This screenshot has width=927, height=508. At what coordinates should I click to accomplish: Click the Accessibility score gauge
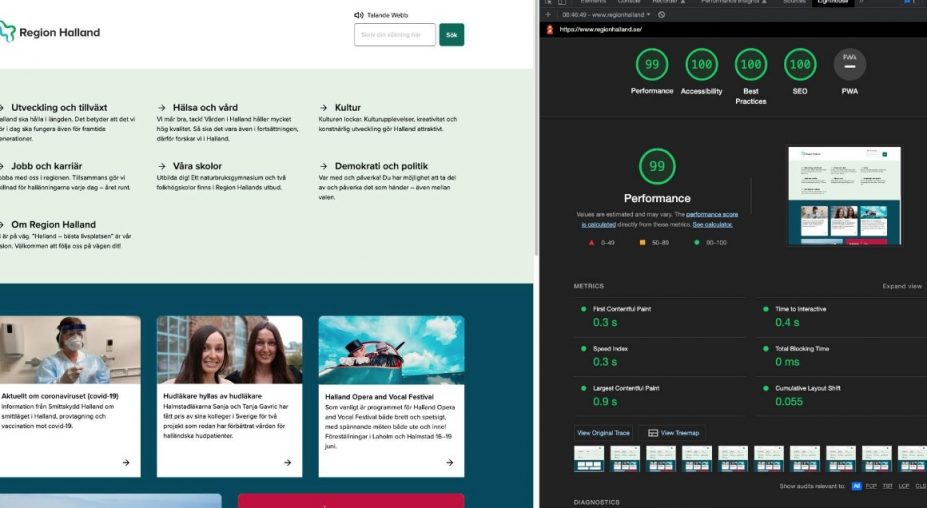click(x=701, y=64)
